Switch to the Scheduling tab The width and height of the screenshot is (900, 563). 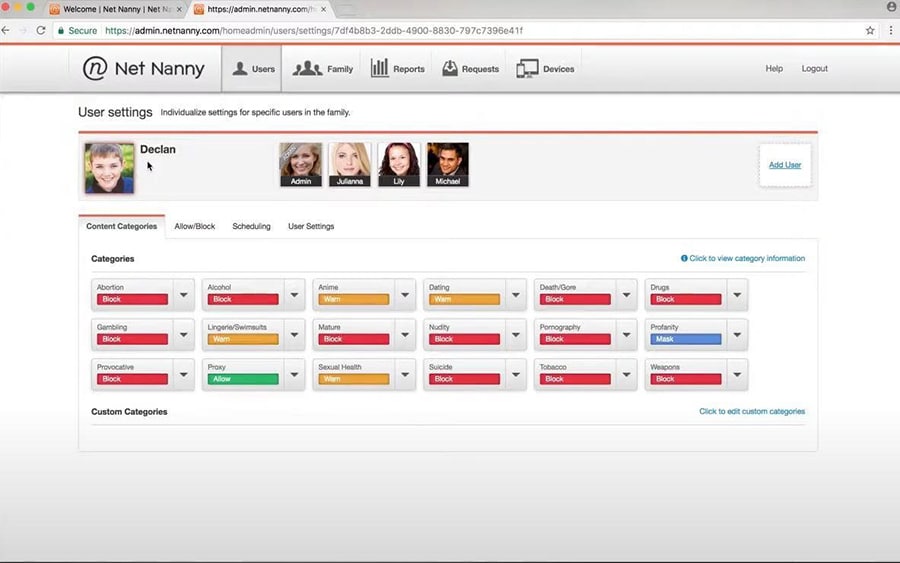(251, 226)
